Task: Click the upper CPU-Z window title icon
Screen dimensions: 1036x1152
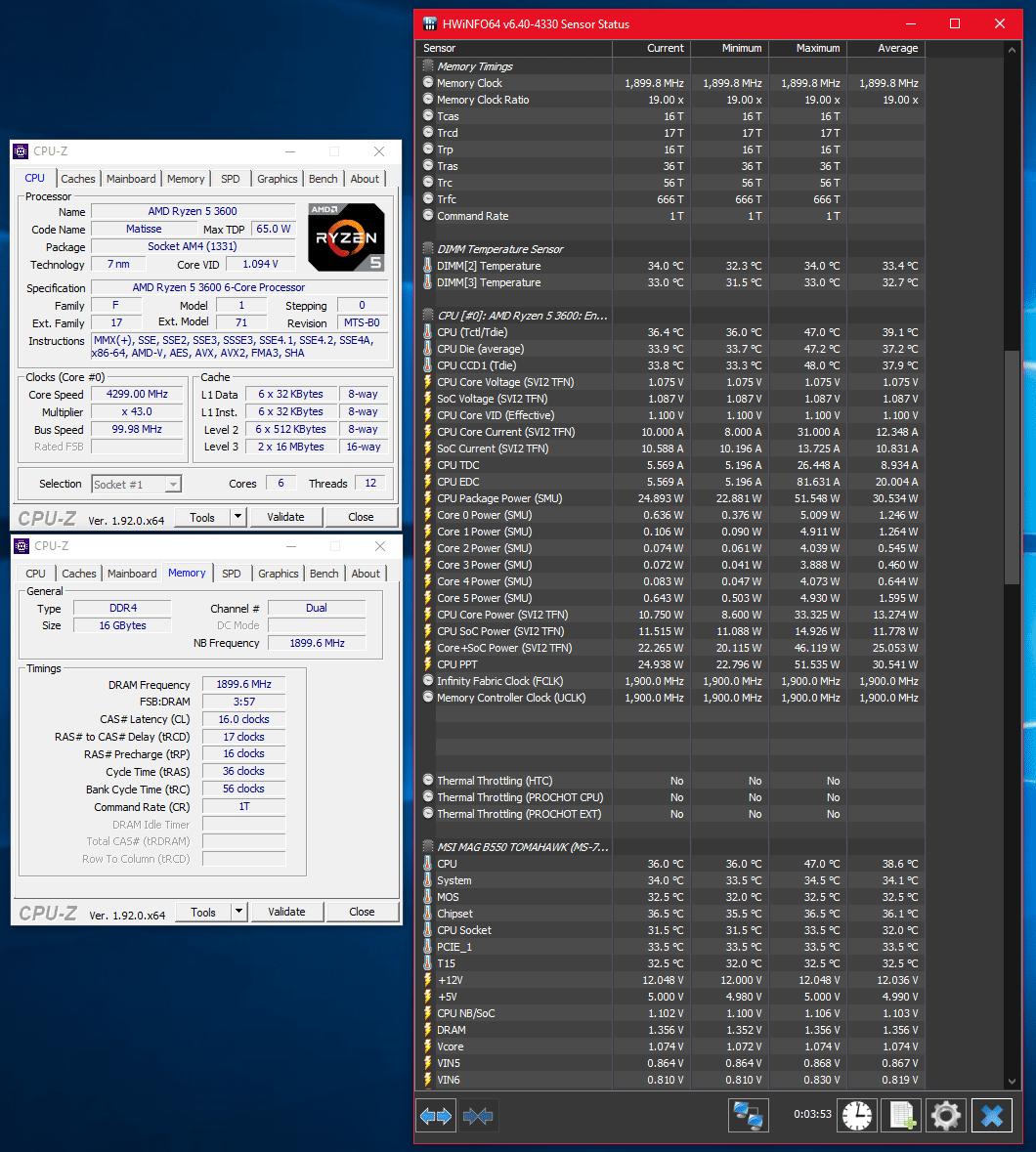Action: click(x=22, y=151)
